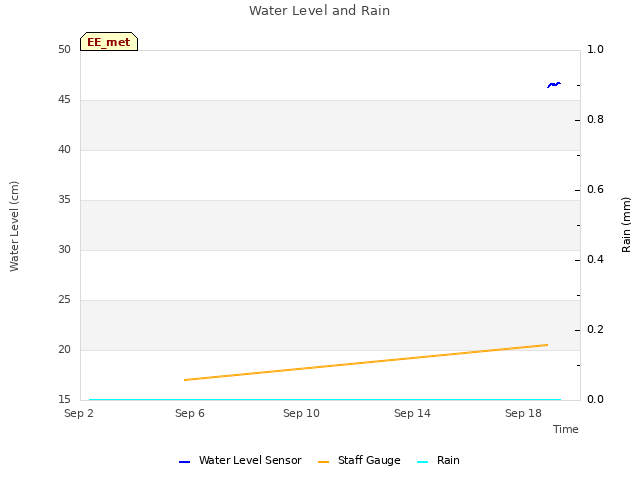The width and height of the screenshot is (640, 480).
Task: Click the 0.4 tick on Rain axis
Action: click(x=595, y=260)
